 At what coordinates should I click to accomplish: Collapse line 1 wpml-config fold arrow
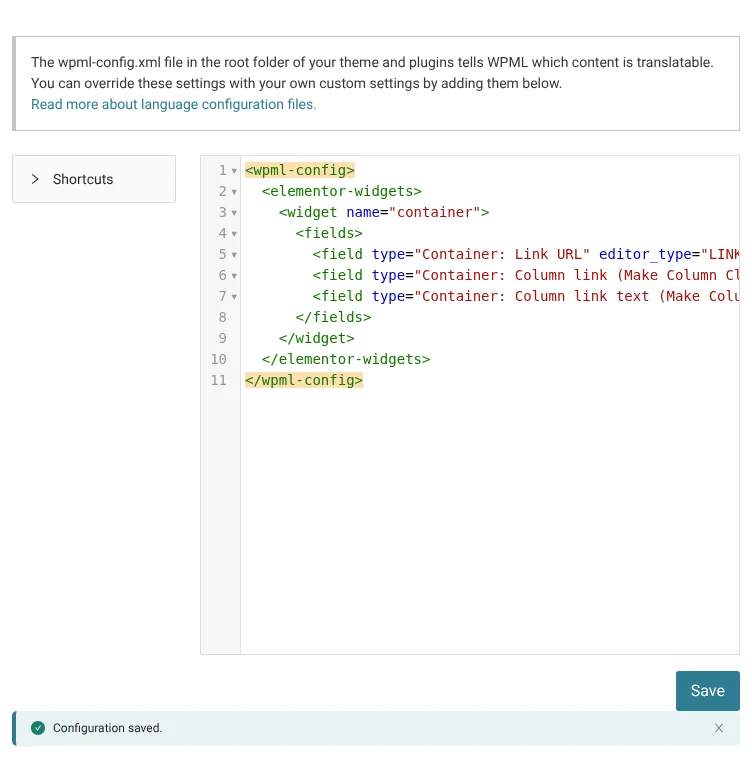234,171
